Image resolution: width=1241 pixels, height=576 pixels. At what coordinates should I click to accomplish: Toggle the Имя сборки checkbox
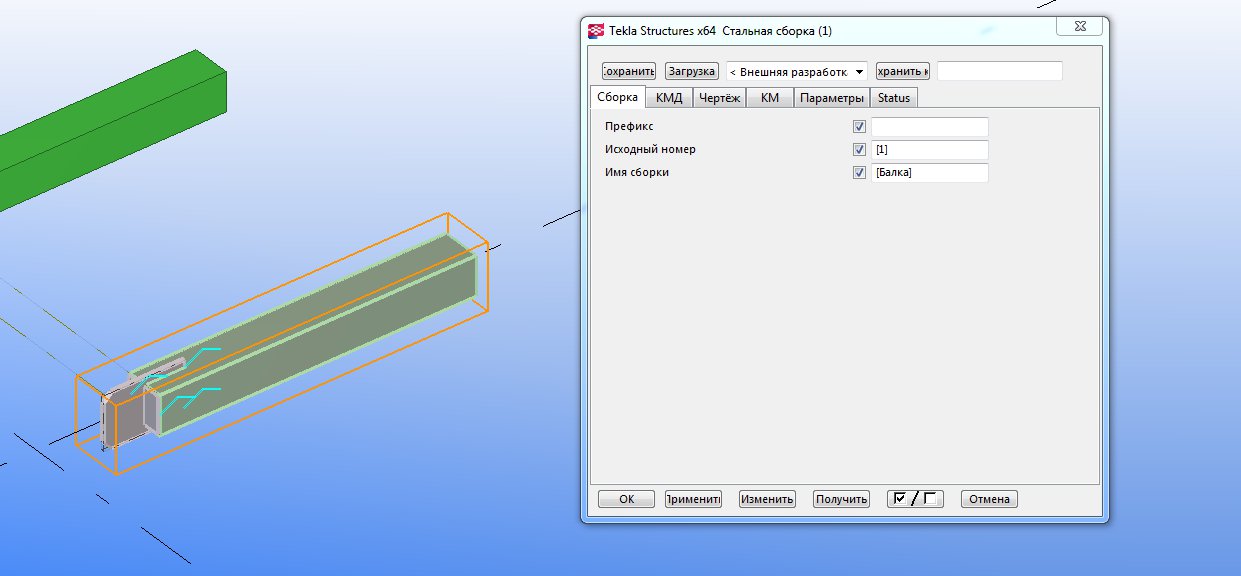coord(859,173)
